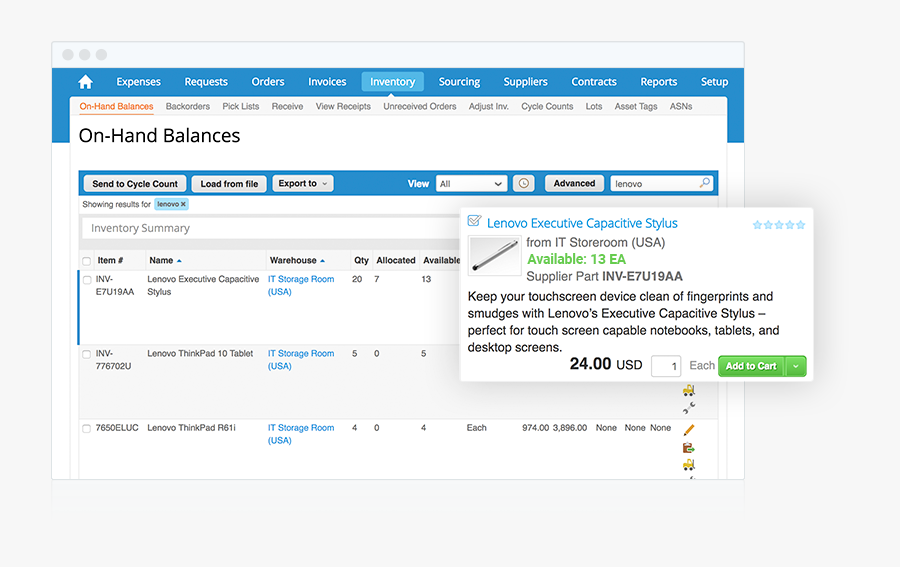The height and width of the screenshot is (567, 900).
Task: Open Lenovo Executive Capacitive Stylus link
Action: [582, 223]
